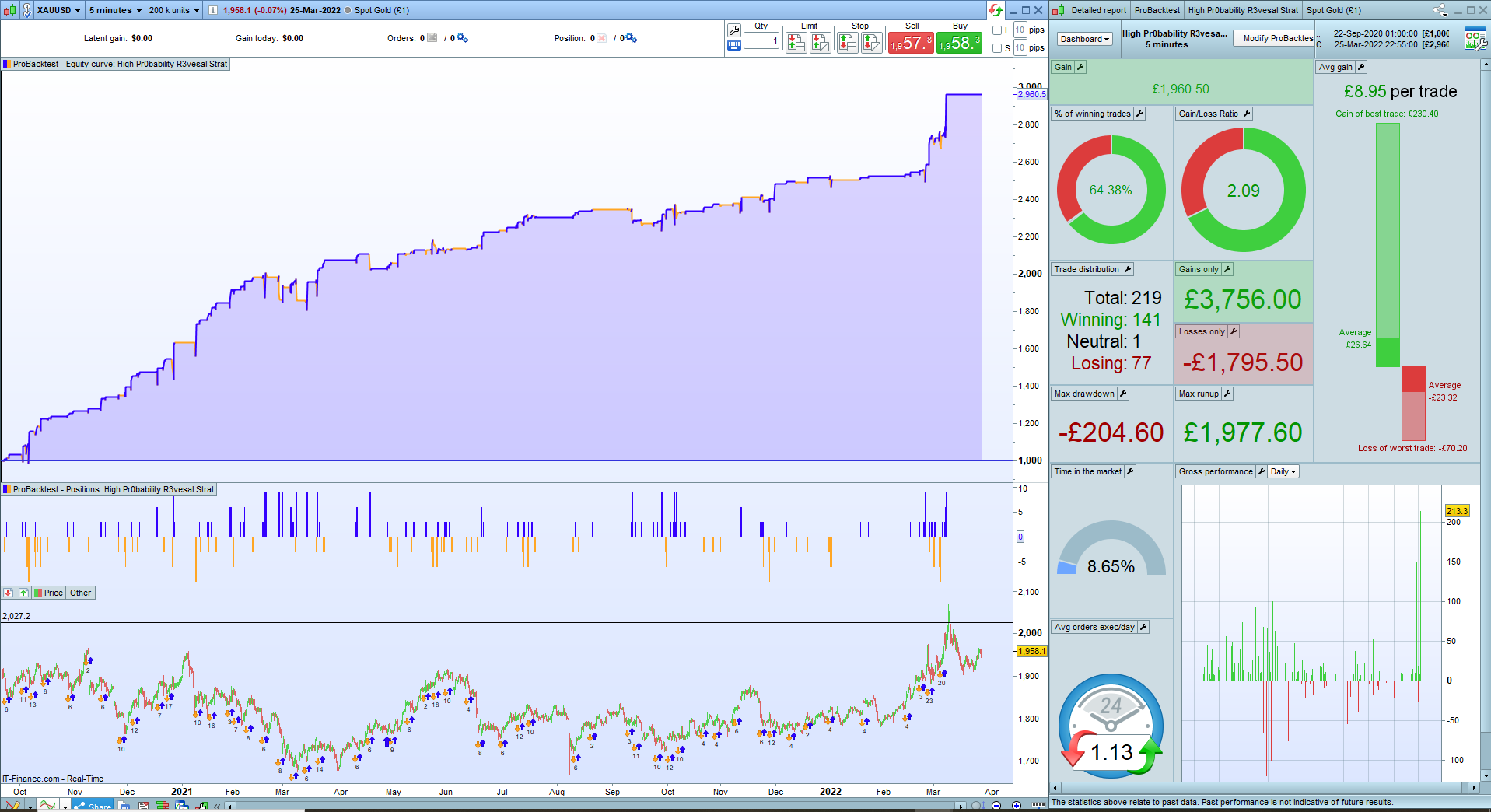
Task: Click the green plus icon beside Price tab
Action: click(23, 593)
